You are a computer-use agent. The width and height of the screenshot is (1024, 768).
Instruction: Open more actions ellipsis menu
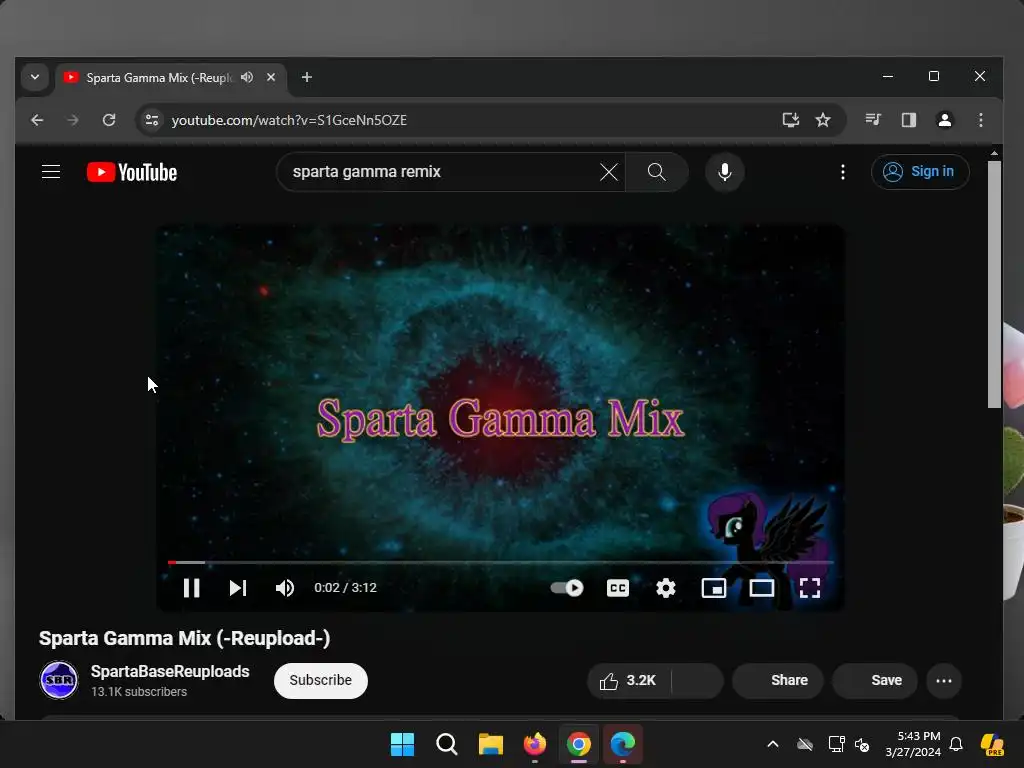pos(944,680)
